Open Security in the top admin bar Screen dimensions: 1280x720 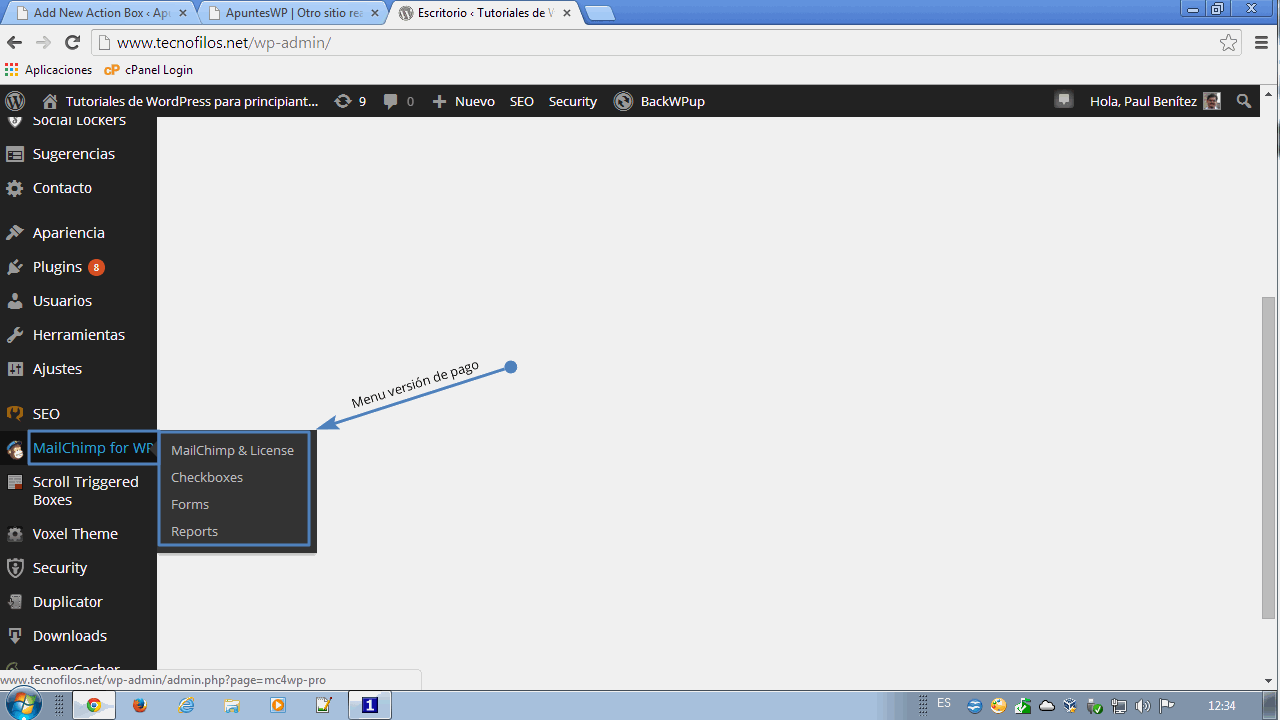pos(572,101)
